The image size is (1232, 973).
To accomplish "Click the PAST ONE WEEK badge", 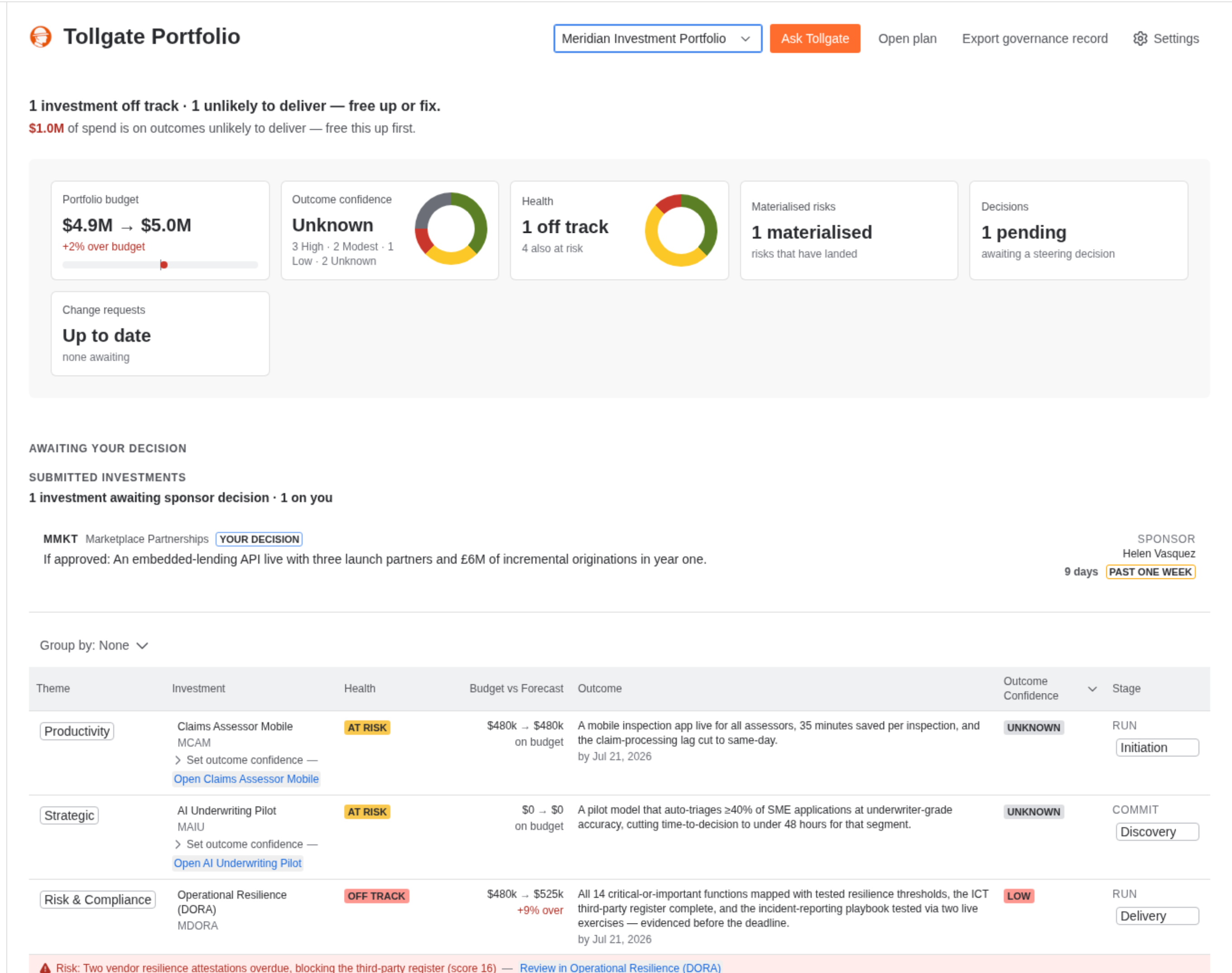I will tap(1150, 572).
